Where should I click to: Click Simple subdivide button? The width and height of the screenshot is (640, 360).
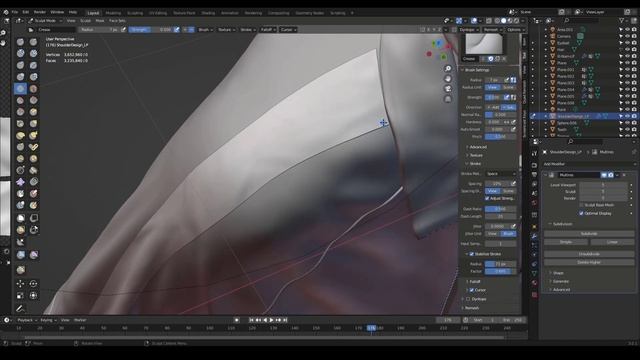[566, 242]
